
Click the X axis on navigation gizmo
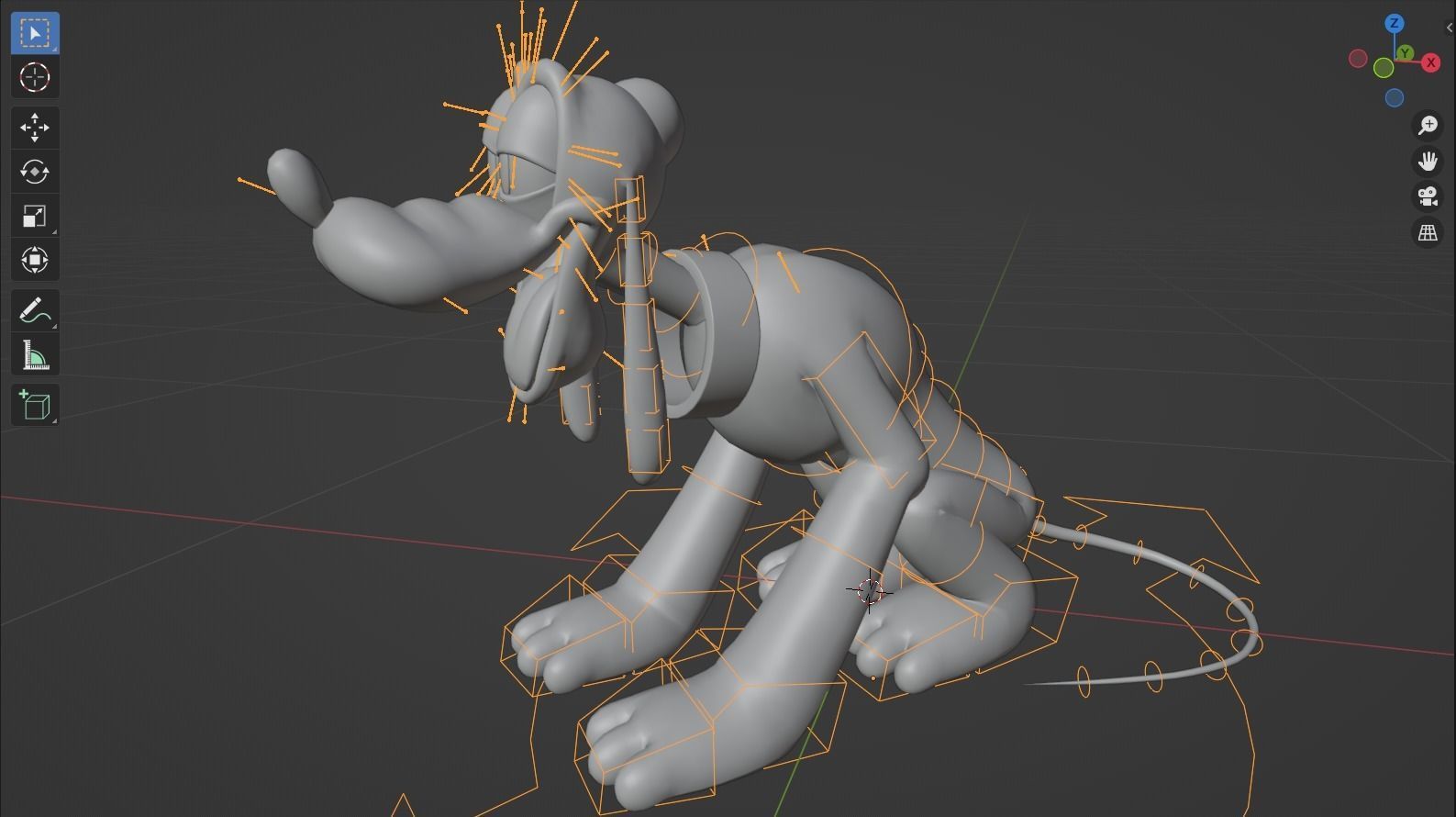point(1430,63)
